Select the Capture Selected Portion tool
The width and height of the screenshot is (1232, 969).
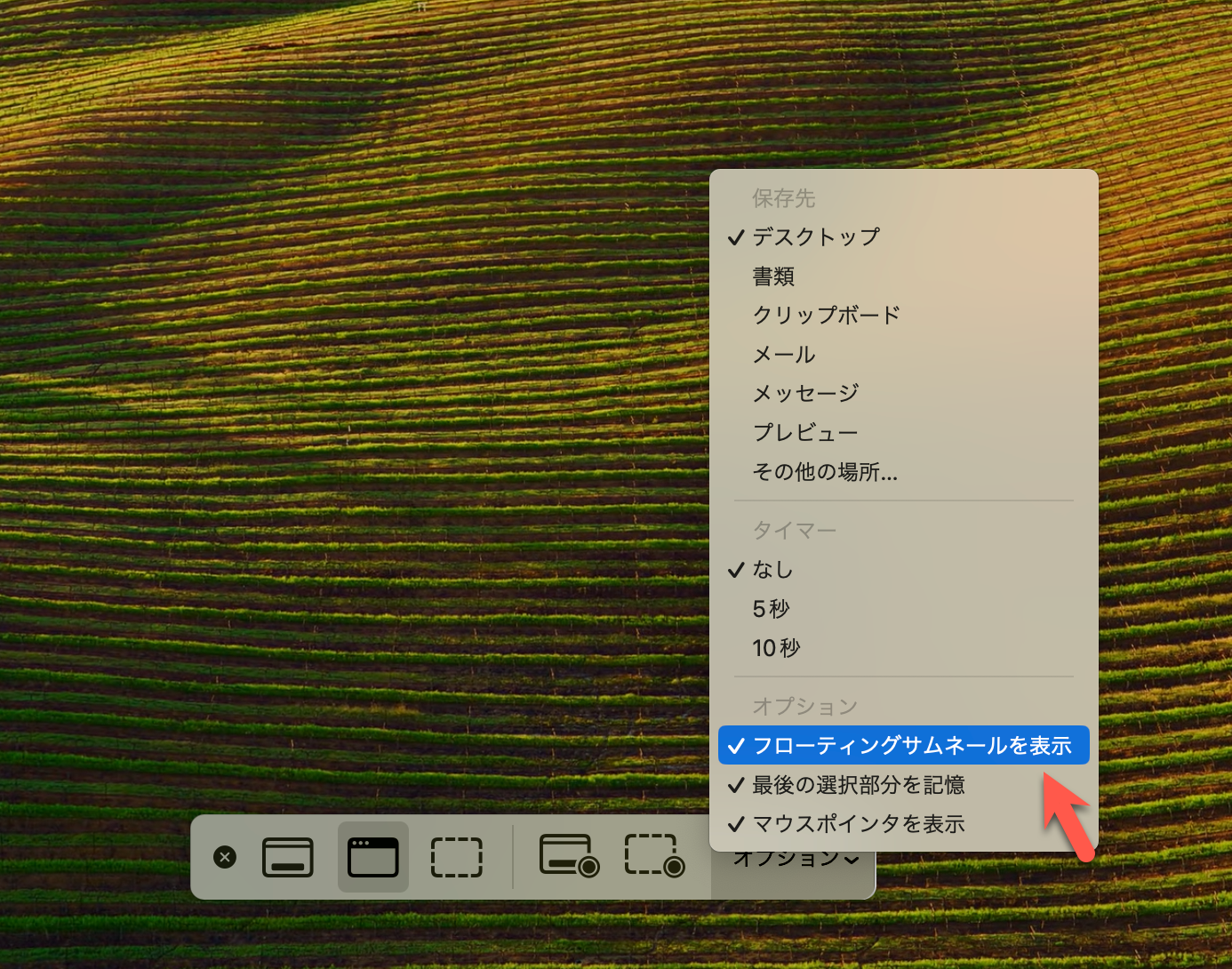(456, 857)
